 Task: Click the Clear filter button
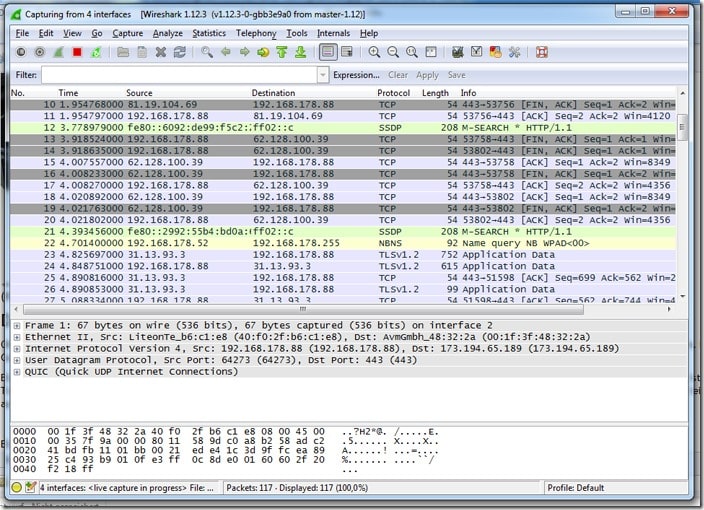coord(398,75)
